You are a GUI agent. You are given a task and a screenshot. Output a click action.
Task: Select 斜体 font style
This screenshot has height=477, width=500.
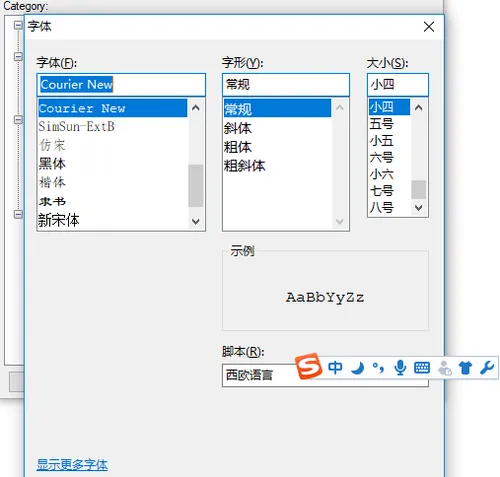pyautogui.click(x=277, y=128)
